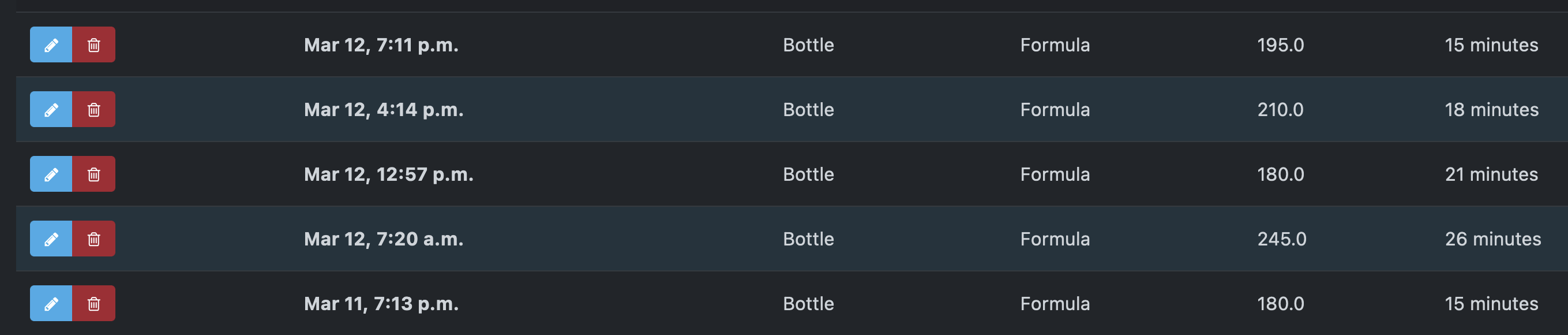Select the 195.0 amount value
The image size is (1568, 335).
tap(1280, 44)
